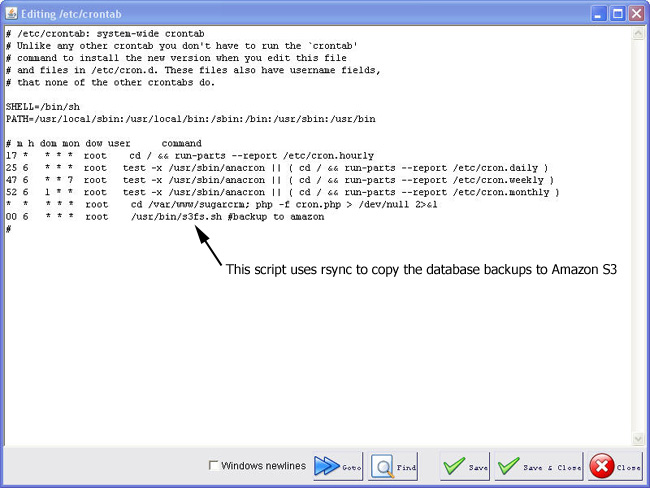This screenshot has width=650, height=488.
Task: Click the line ending in /etc/cron.daily
Action: [x=277, y=168]
